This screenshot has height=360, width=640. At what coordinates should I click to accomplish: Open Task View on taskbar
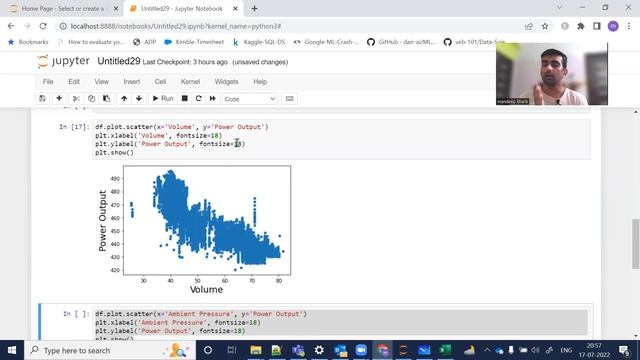[x=231, y=350]
